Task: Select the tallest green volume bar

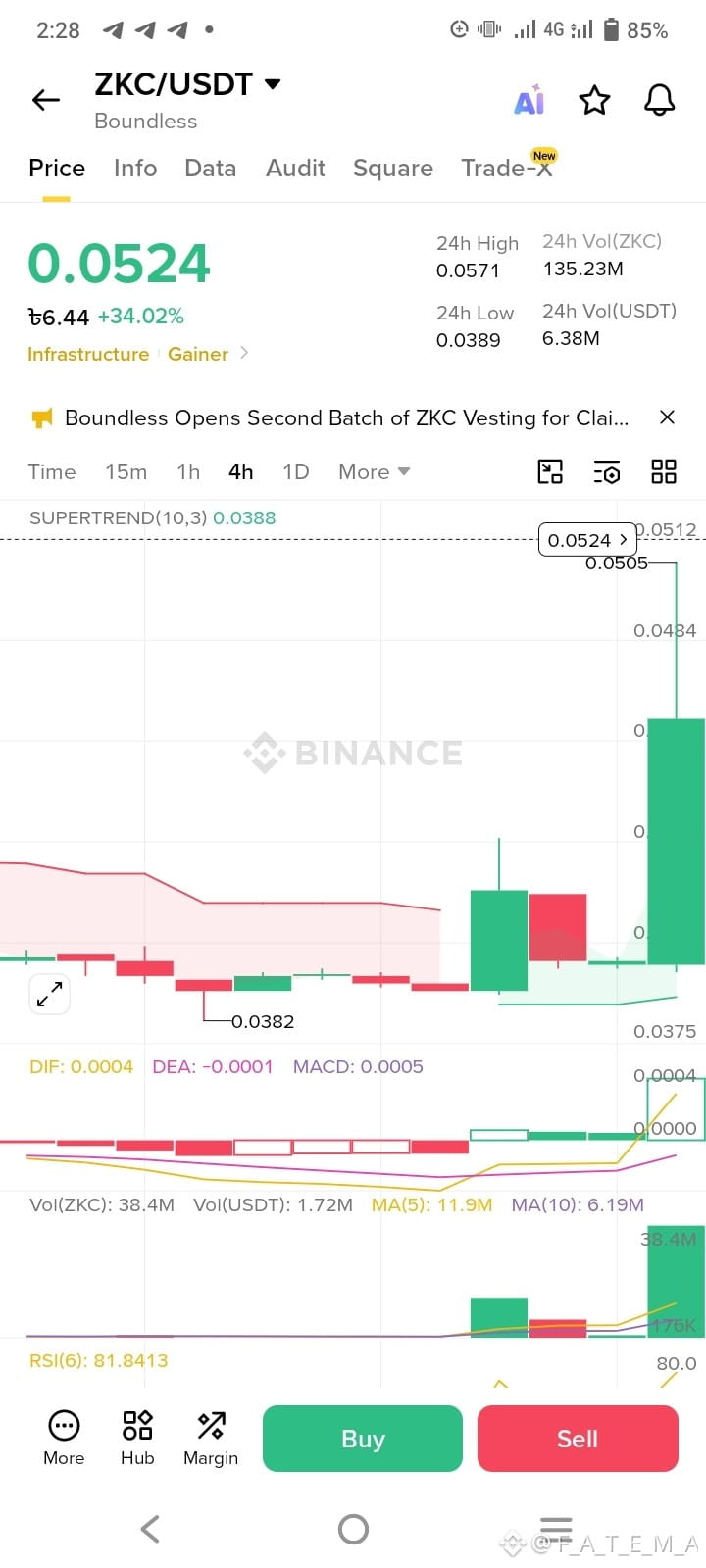Action: click(x=676, y=1281)
